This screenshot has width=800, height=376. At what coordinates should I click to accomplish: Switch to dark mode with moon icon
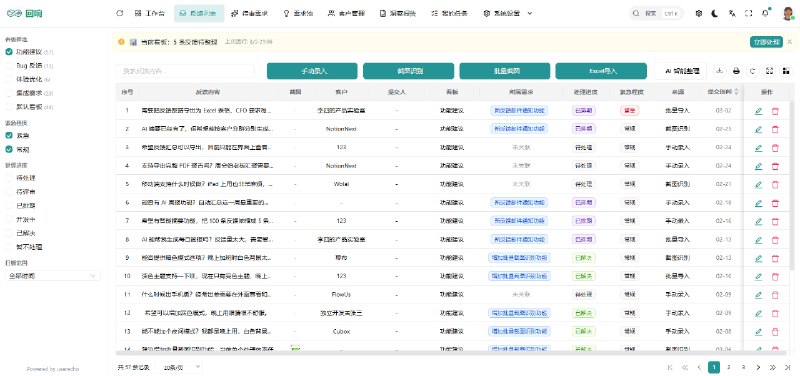pyautogui.click(x=715, y=13)
